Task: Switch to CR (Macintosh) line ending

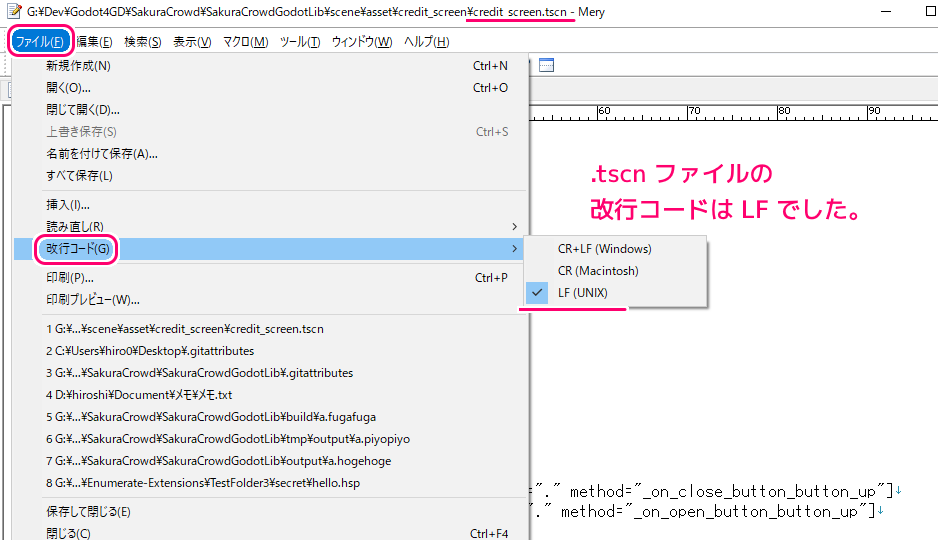Action: click(597, 271)
